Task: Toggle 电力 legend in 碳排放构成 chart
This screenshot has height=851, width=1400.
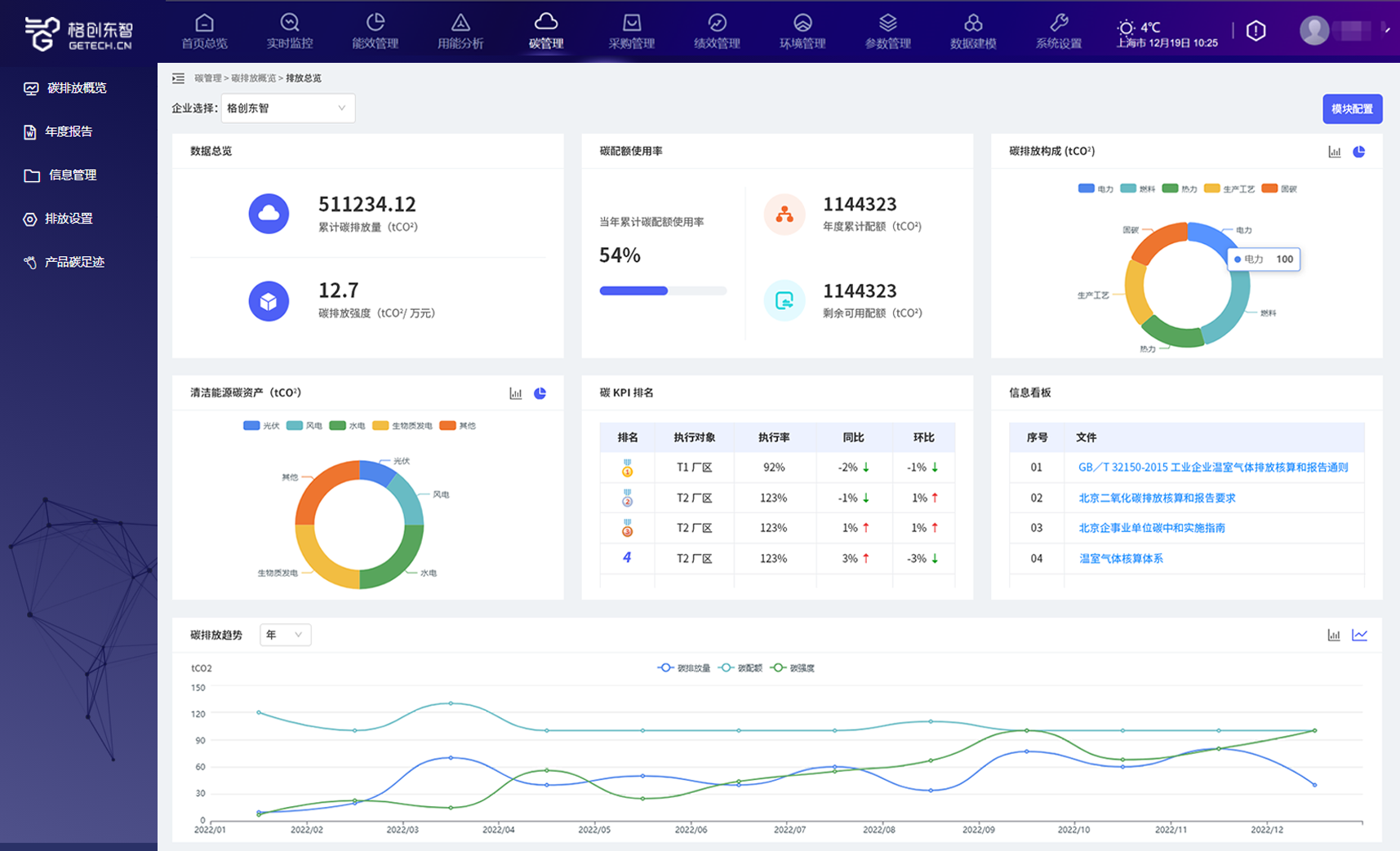Action: click(1096, 188)
